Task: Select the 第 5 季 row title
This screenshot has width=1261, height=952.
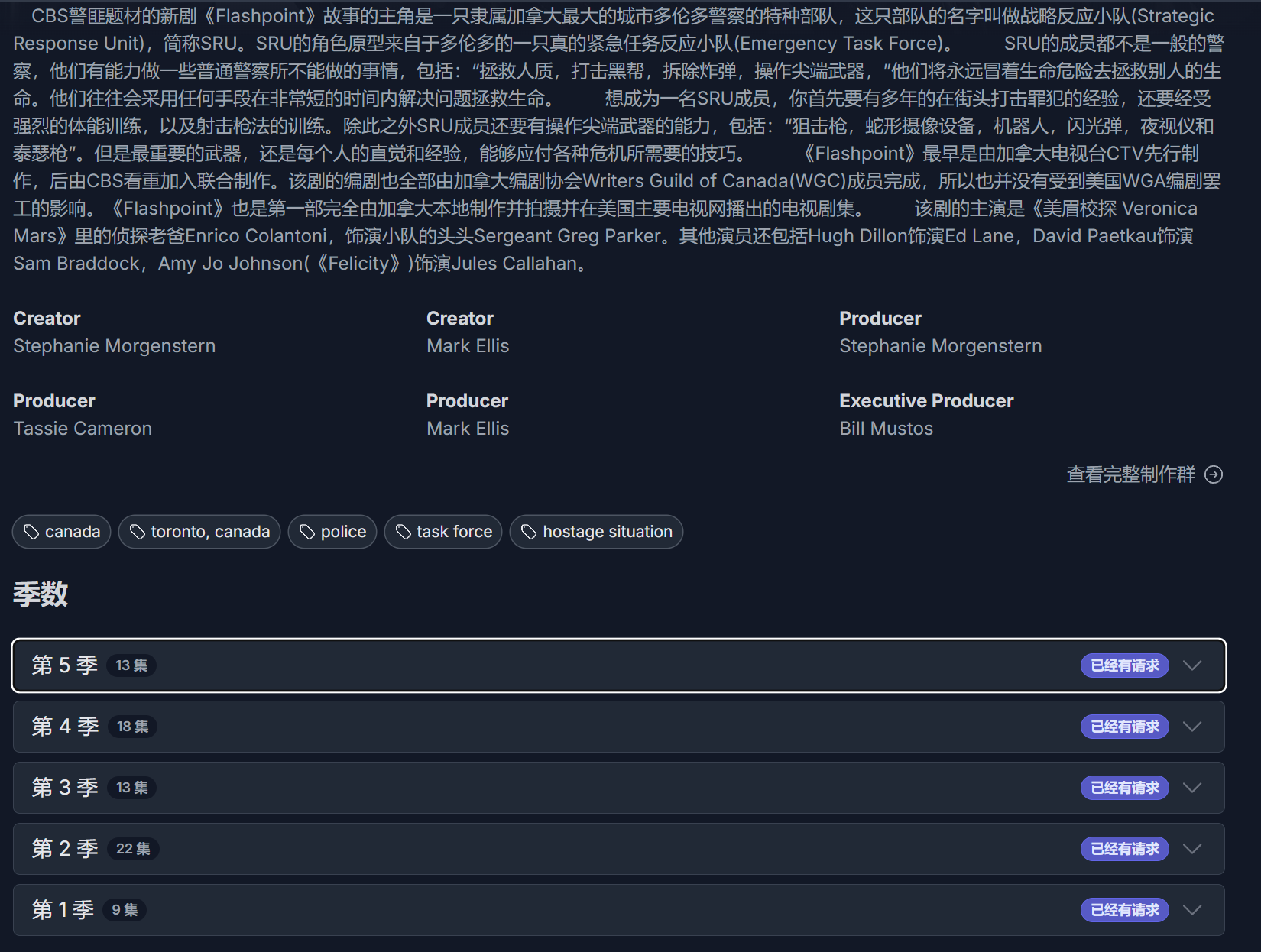Action: [x=65, y=665]
